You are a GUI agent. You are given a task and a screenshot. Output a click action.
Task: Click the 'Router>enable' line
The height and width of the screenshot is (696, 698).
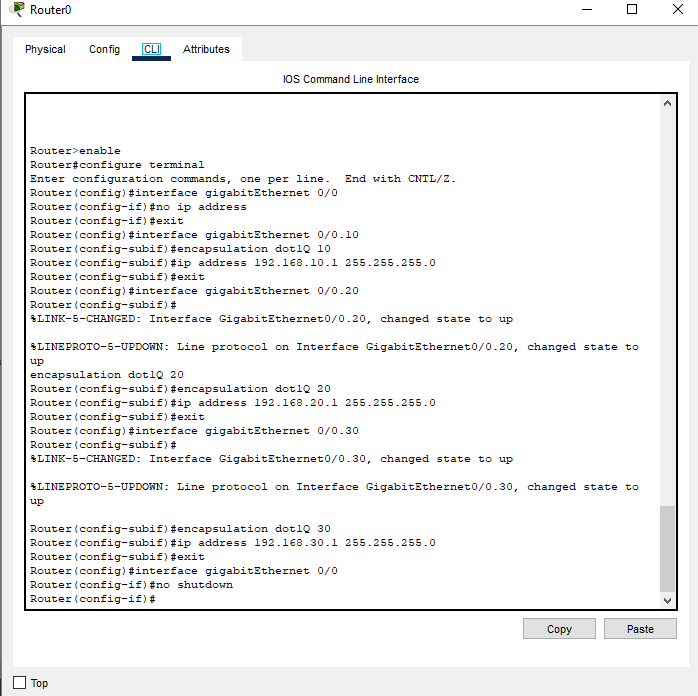coord(75,151)
